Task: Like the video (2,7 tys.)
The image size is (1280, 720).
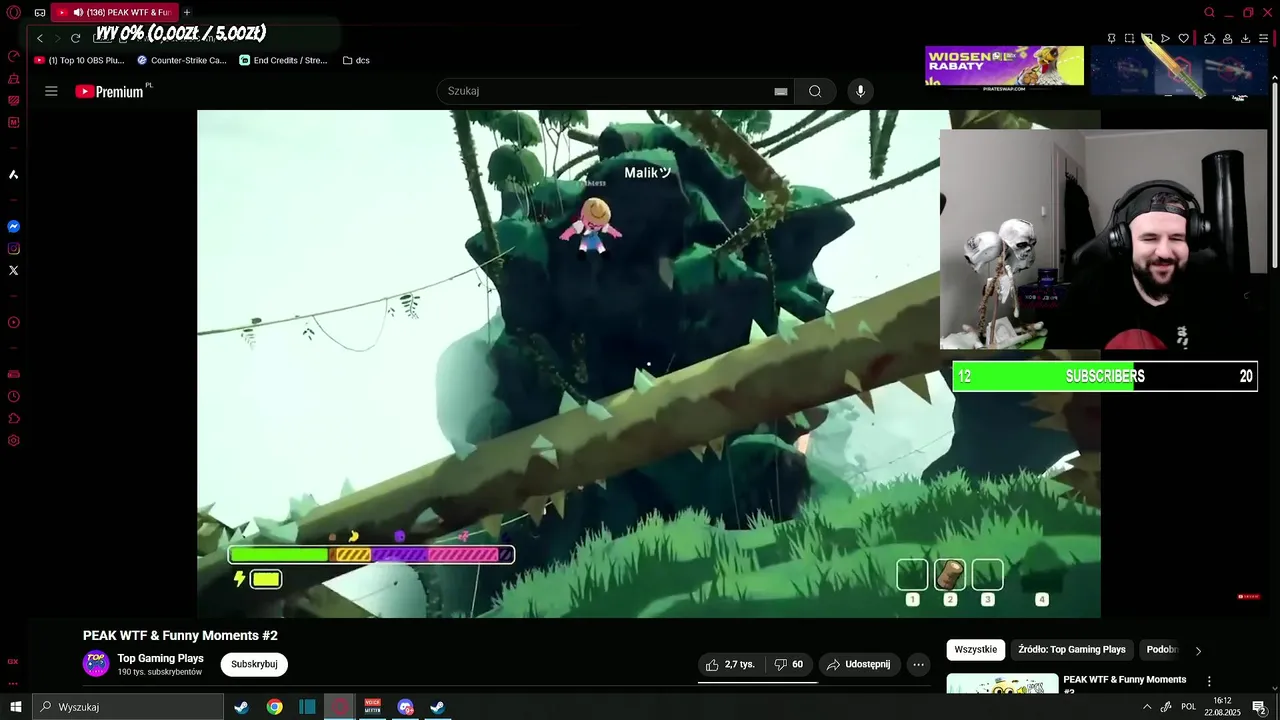Action: (x=730, y=664)
